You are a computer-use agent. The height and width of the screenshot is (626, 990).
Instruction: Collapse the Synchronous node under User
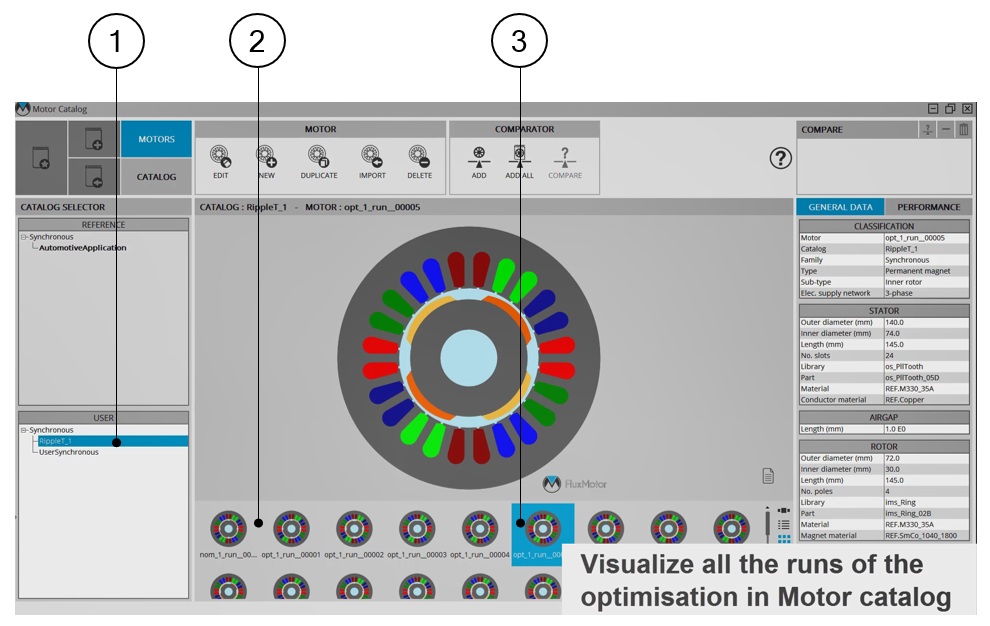click(24, 430)
